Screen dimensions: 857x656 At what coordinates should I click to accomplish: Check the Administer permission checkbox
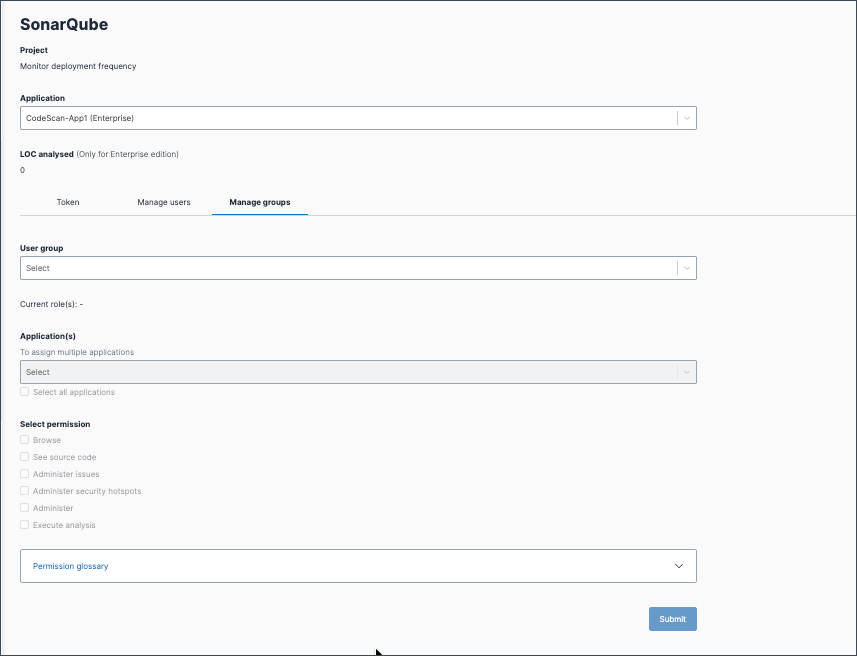click(x=25, y=507)
